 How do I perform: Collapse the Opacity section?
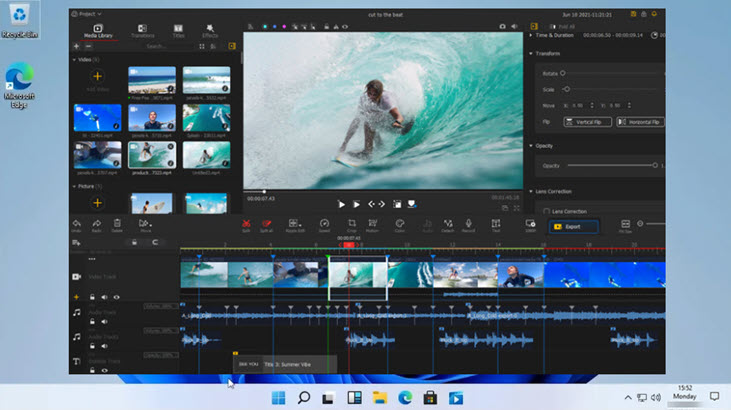click(x=531, y=146)
